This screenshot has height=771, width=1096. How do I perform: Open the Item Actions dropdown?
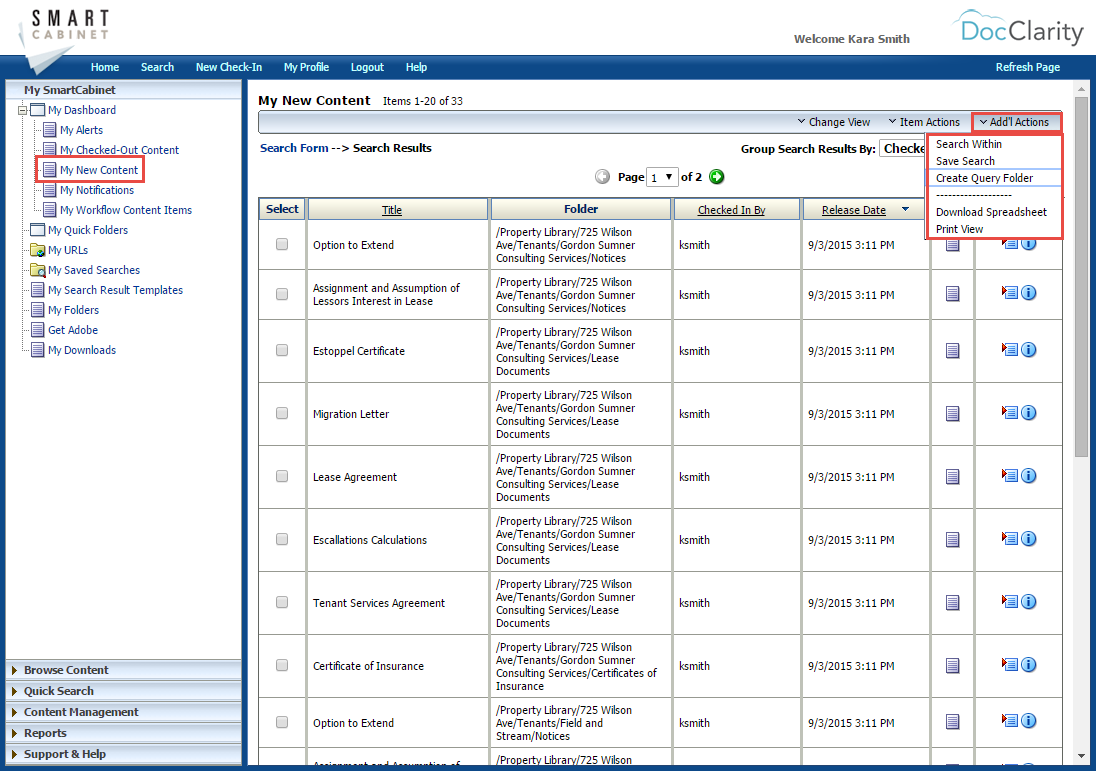coord(924,121)
